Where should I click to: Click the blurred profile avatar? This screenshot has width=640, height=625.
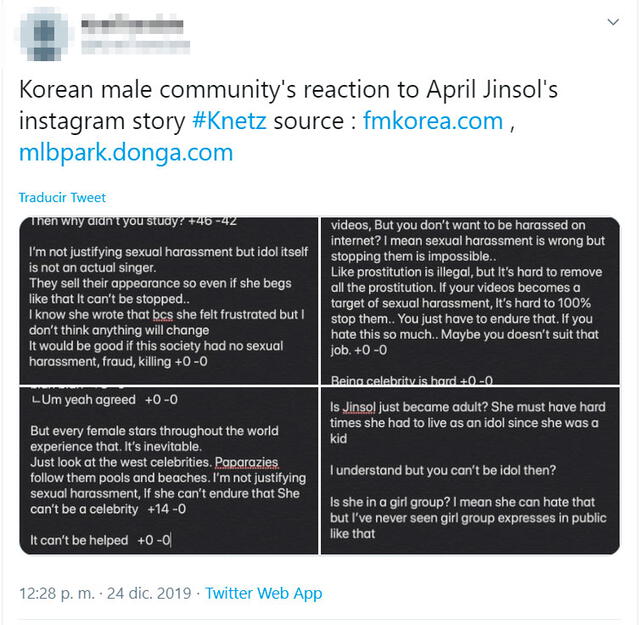click(x=43, y=34)
